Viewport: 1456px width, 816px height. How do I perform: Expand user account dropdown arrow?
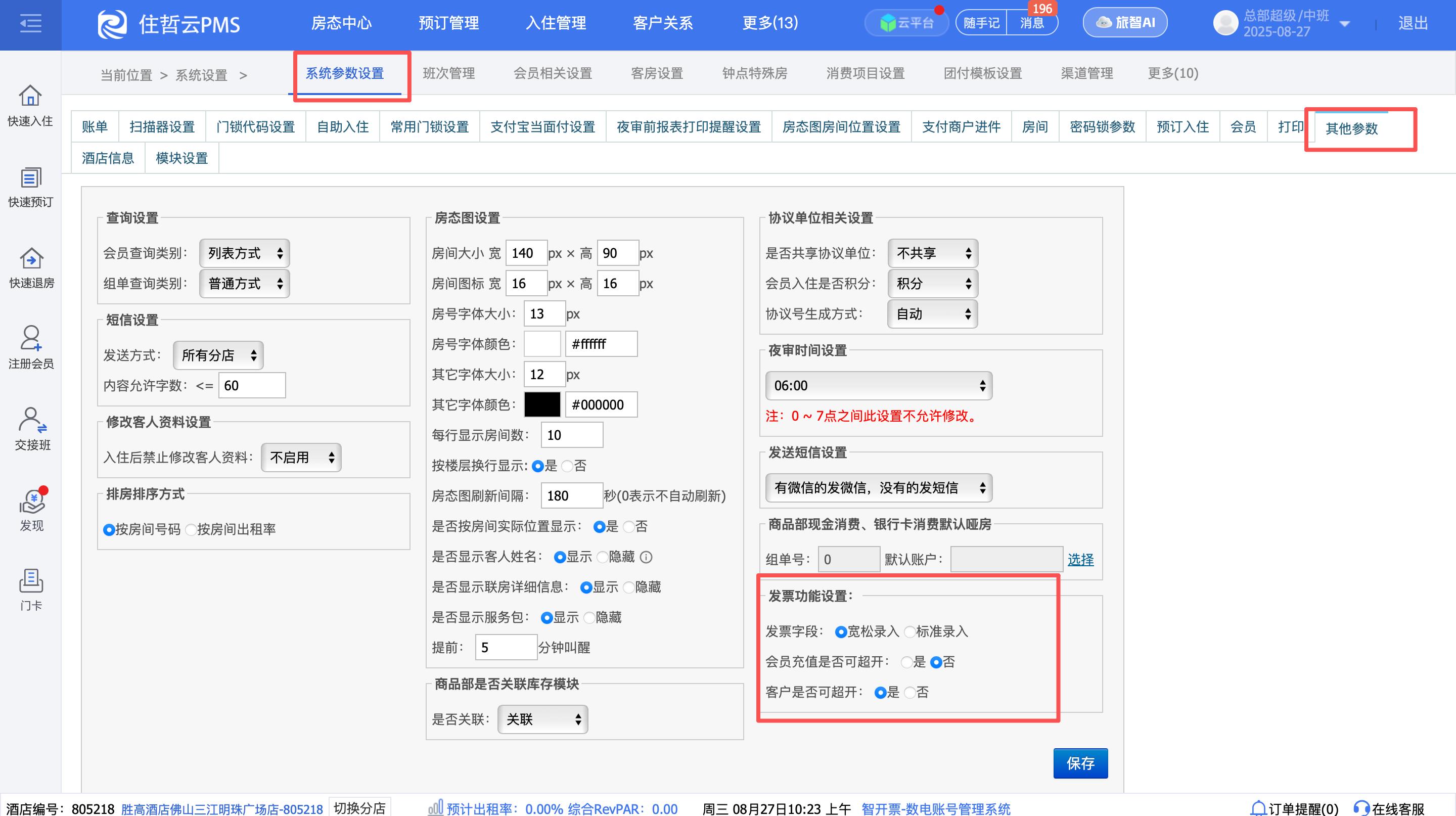click(1345, 24)
